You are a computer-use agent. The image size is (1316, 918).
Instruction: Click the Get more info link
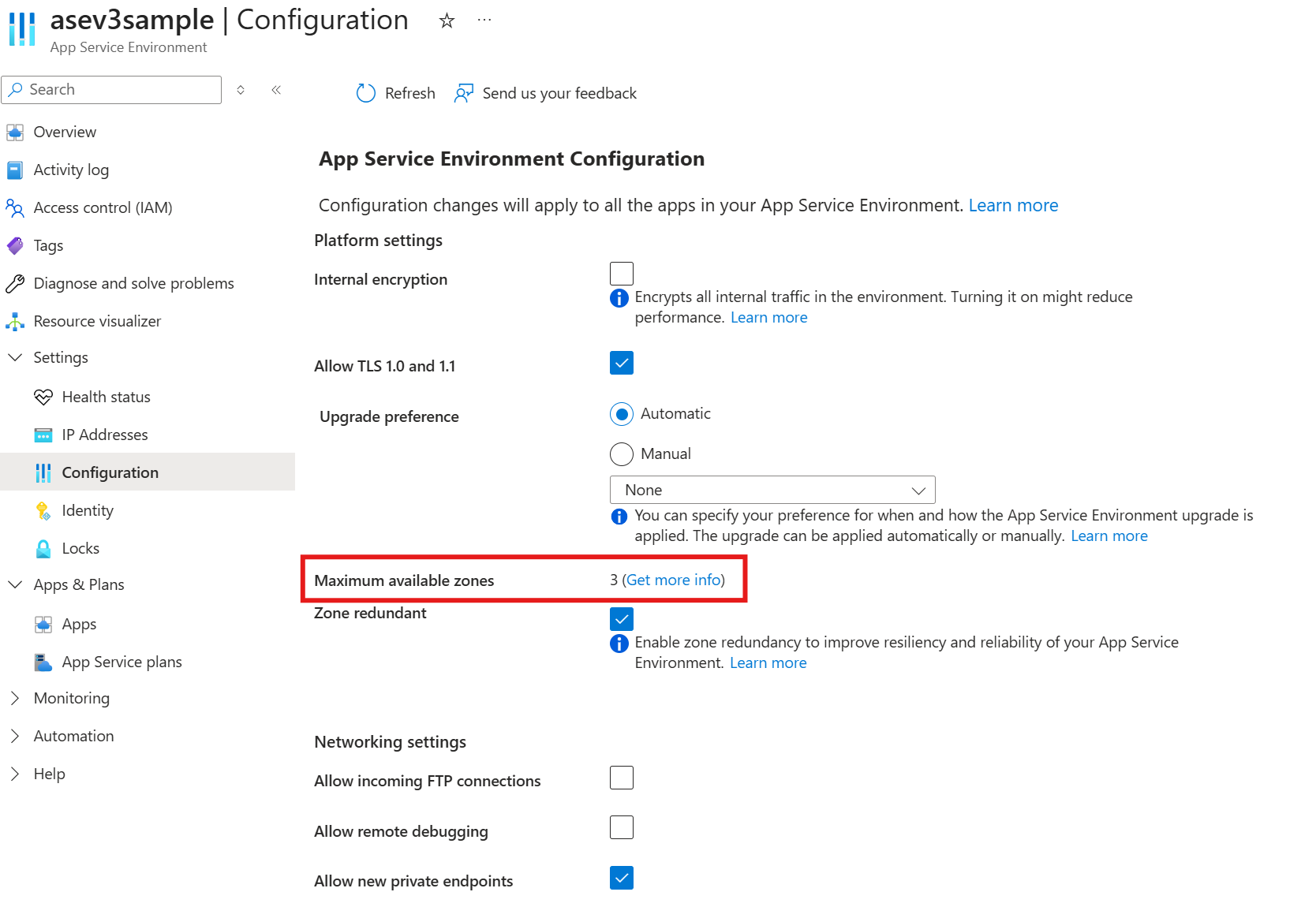(x=673, y=580)
